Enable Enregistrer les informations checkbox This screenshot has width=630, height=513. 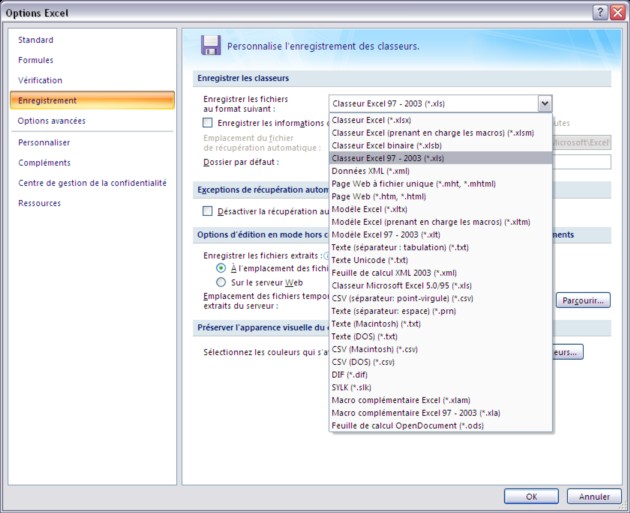(207, 123)
